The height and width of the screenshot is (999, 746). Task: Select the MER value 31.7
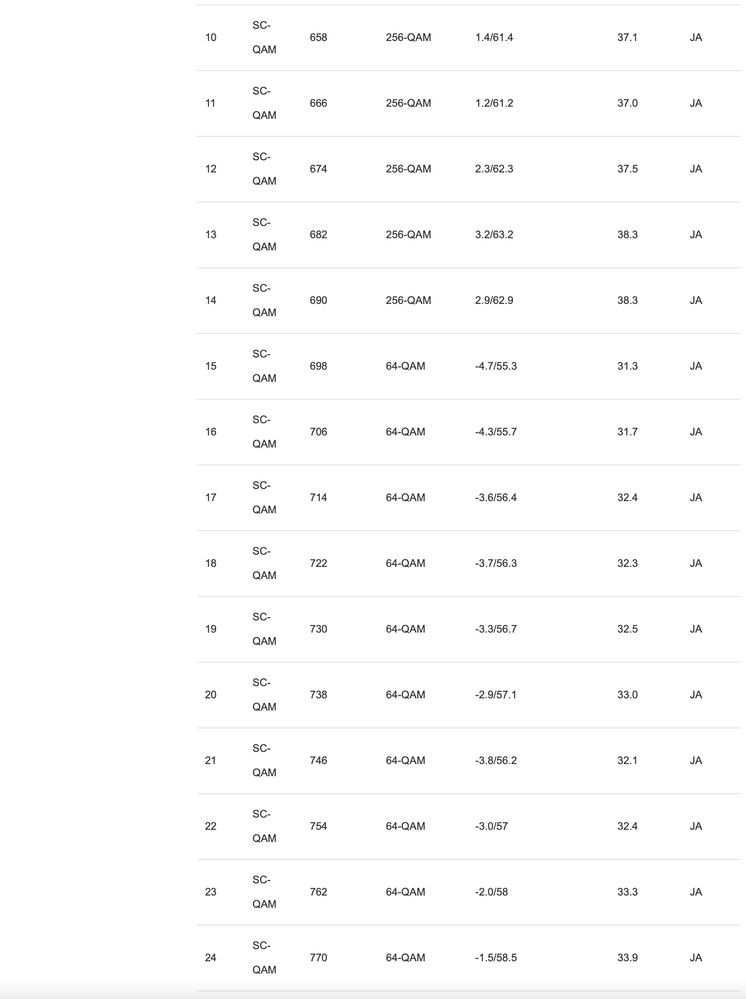(627, 432)
